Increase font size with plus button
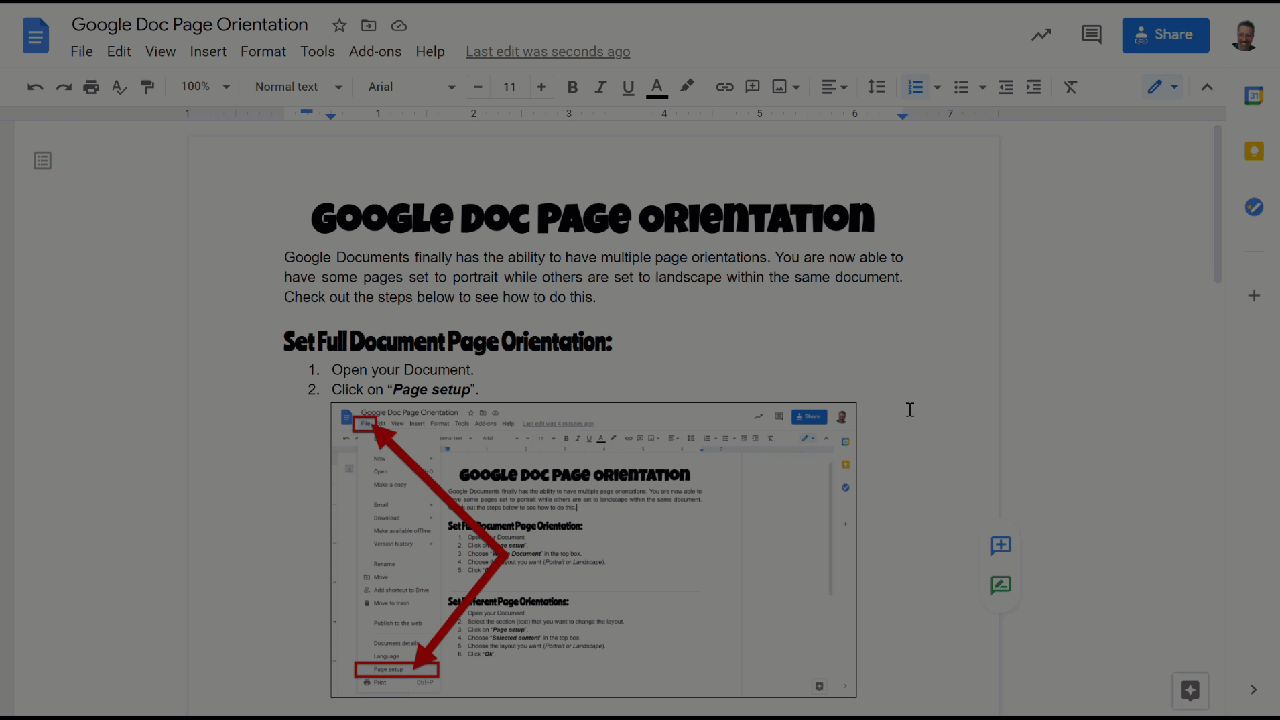Image resolution: width=1280 pixels, height=720 pixels. (541, 87)
